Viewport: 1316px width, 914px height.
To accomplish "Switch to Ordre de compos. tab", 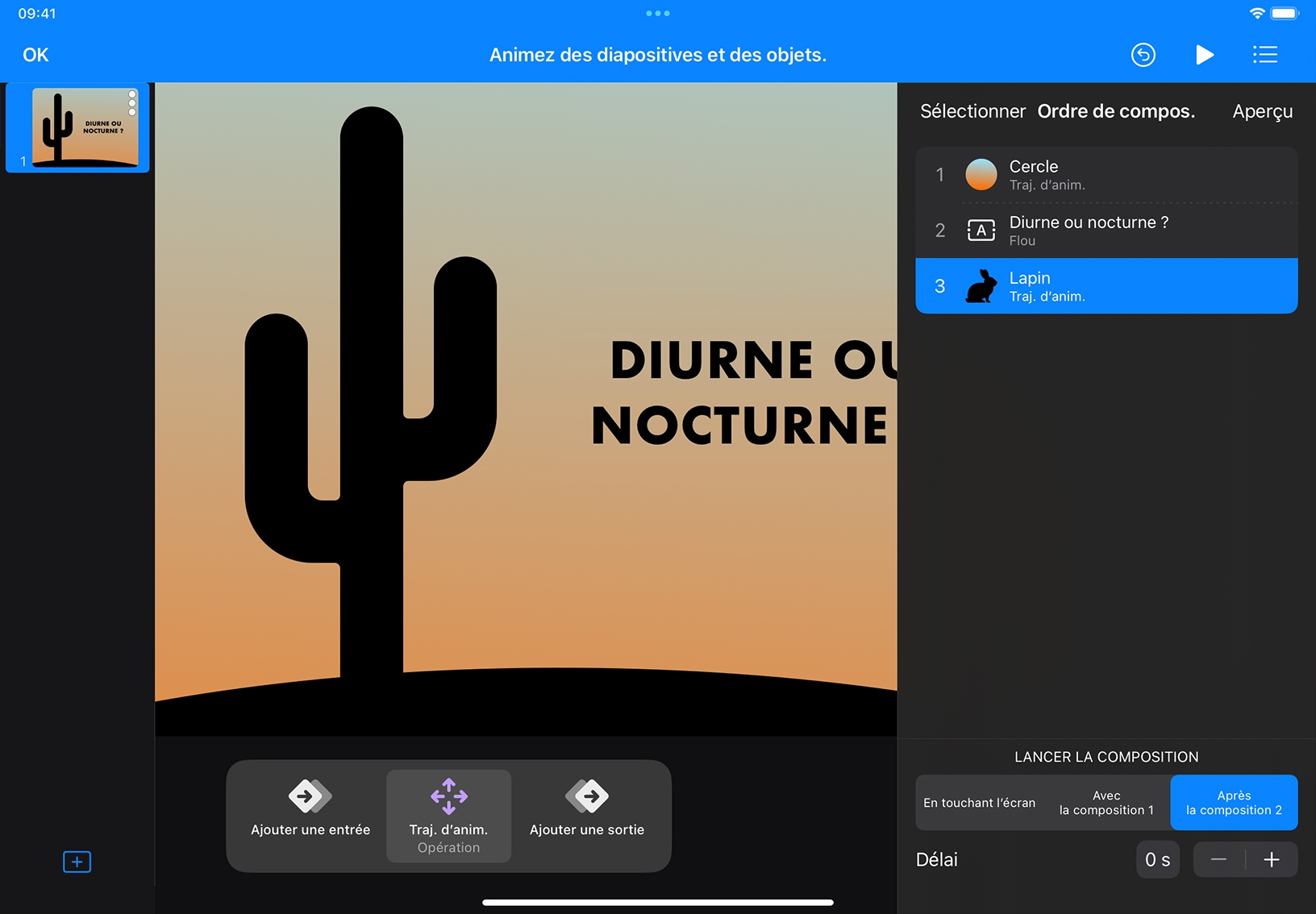I will tap(1116, 111).
